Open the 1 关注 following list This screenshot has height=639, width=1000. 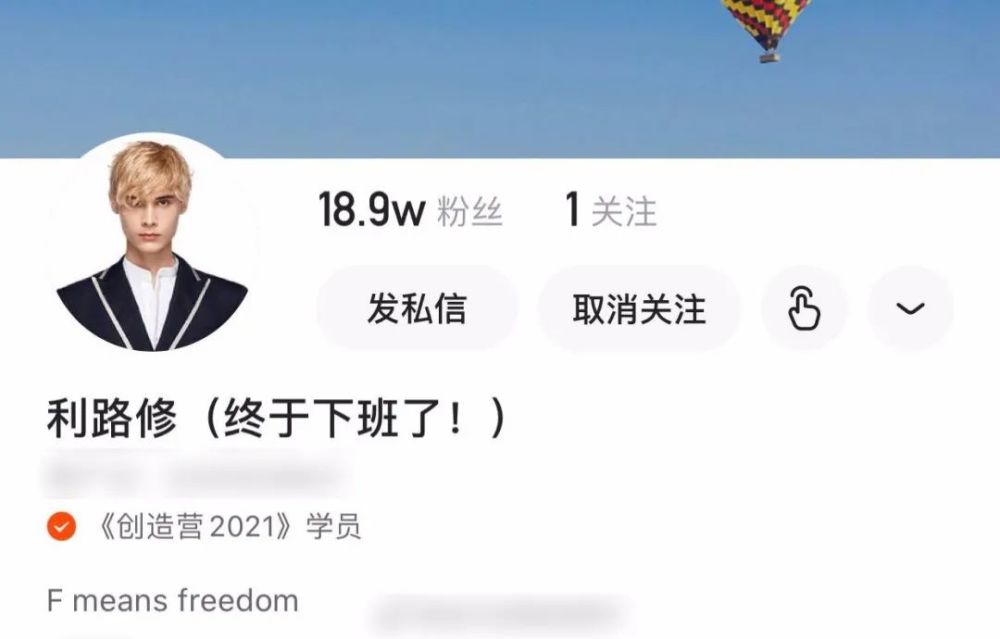coord(611,210)
